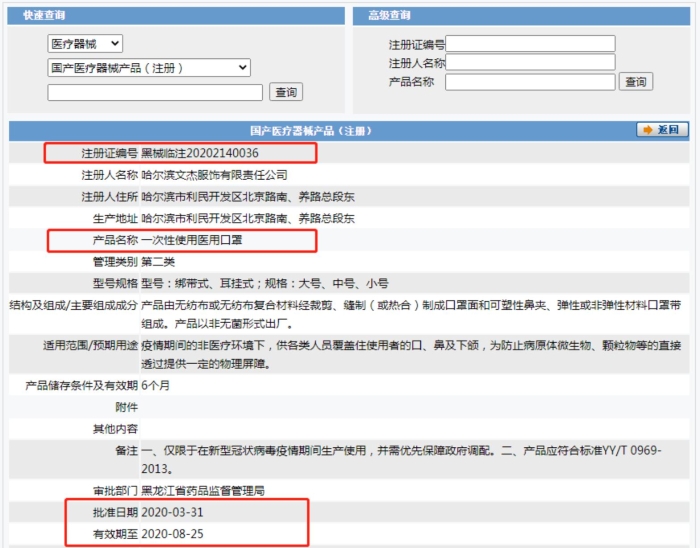
Task: Click the 产品名称 input in 高级查询
Action: [530, 82]
